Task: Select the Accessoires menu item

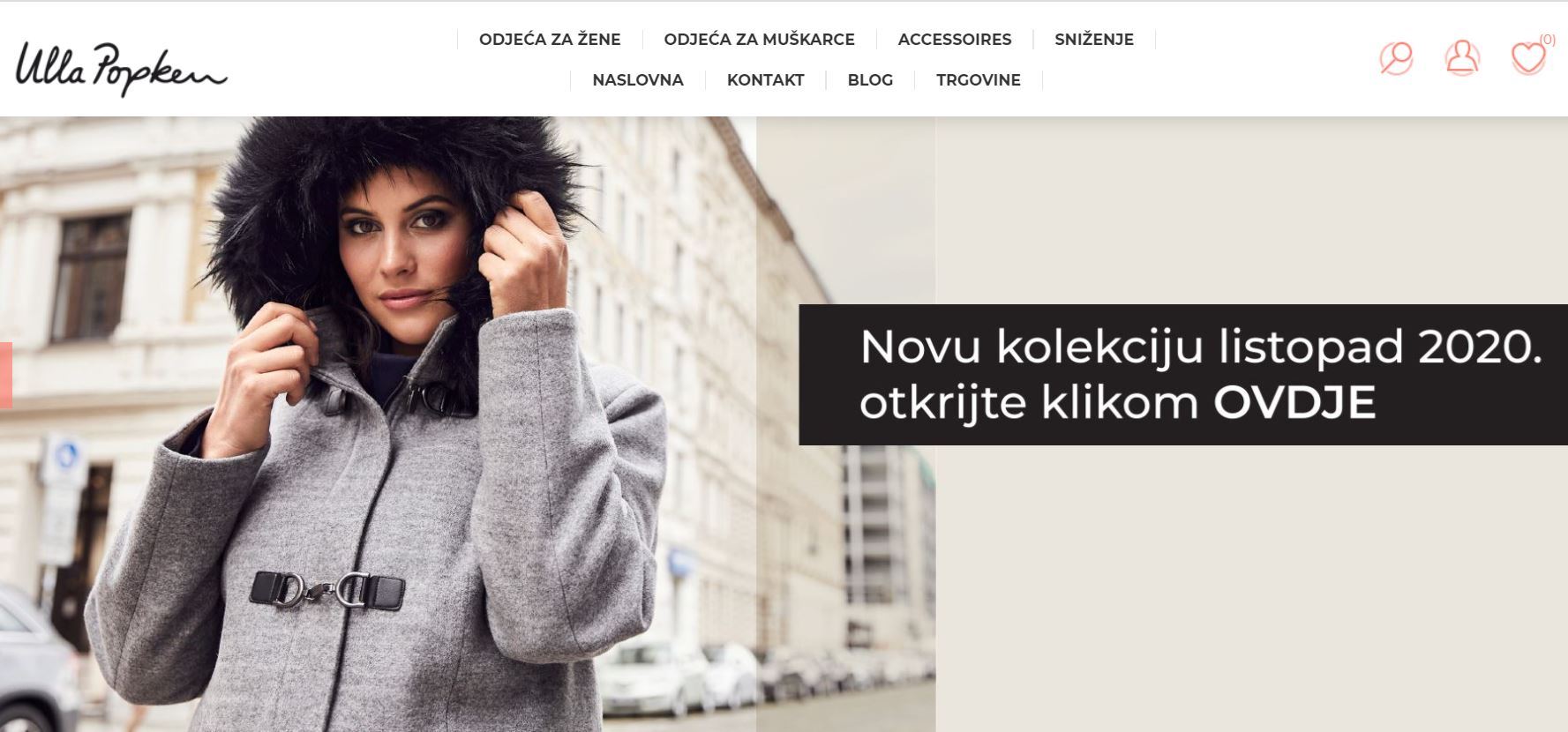Action: [955, 40]
